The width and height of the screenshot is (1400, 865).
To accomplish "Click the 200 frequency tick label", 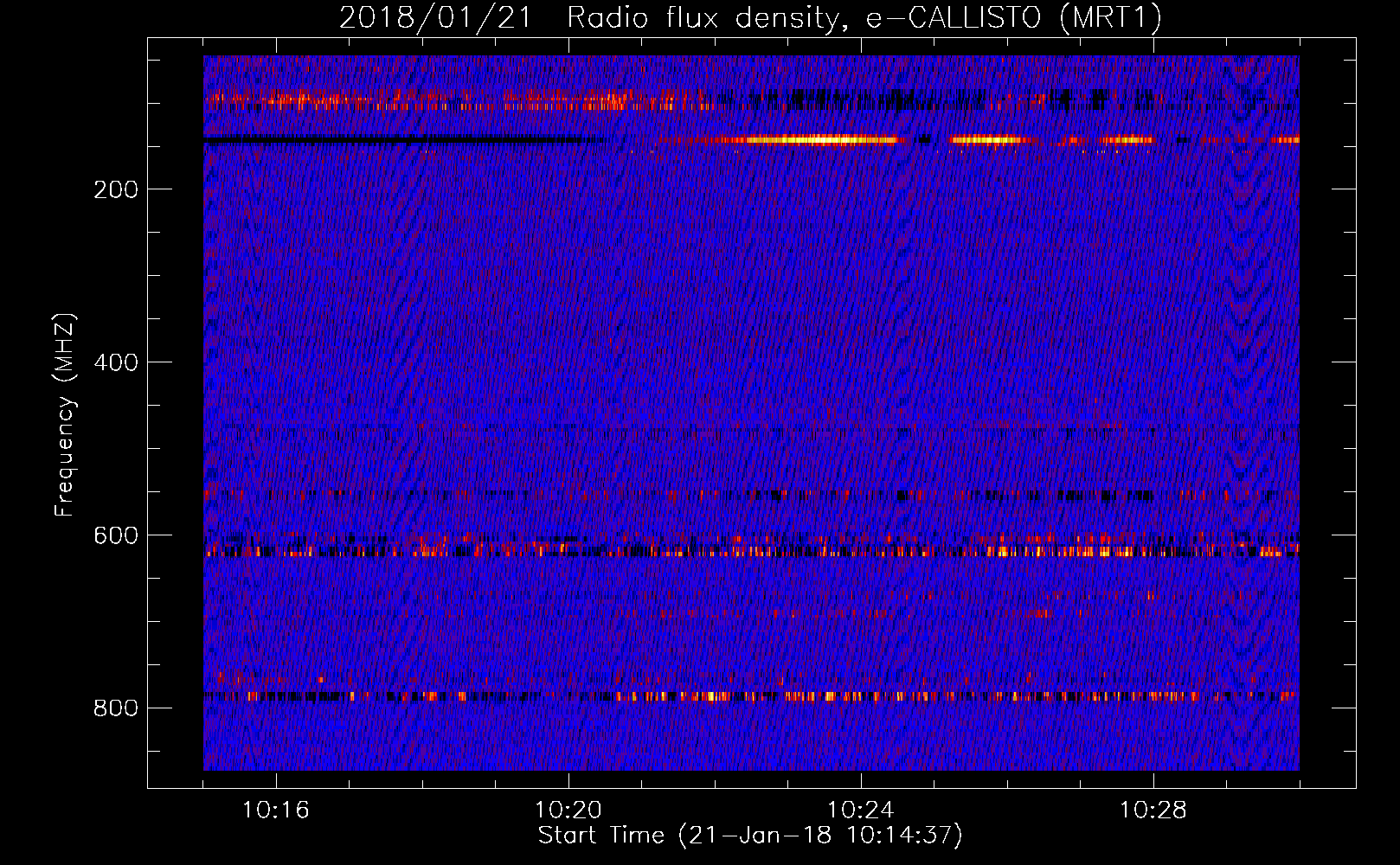I will [116, 189].
